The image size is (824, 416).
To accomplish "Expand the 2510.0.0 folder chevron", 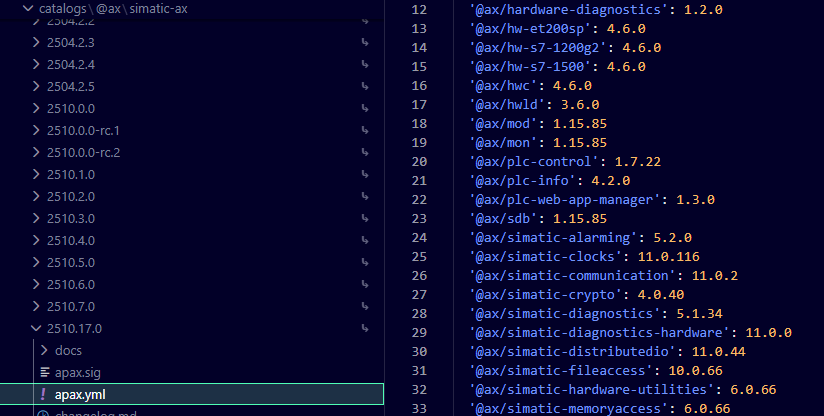I will pos(36,108).
